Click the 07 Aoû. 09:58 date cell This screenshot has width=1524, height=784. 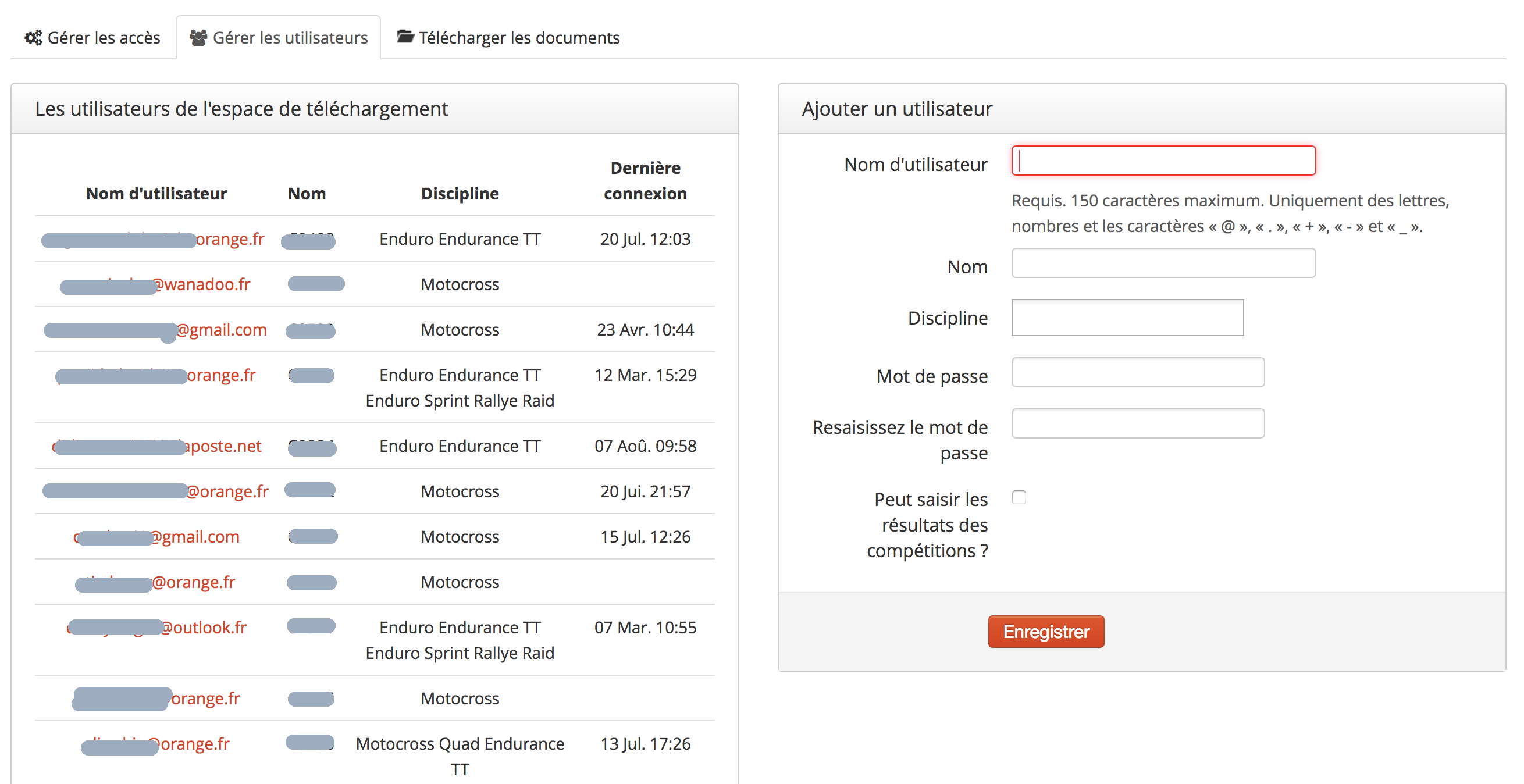pyautogui.click(x=645, y=447)
